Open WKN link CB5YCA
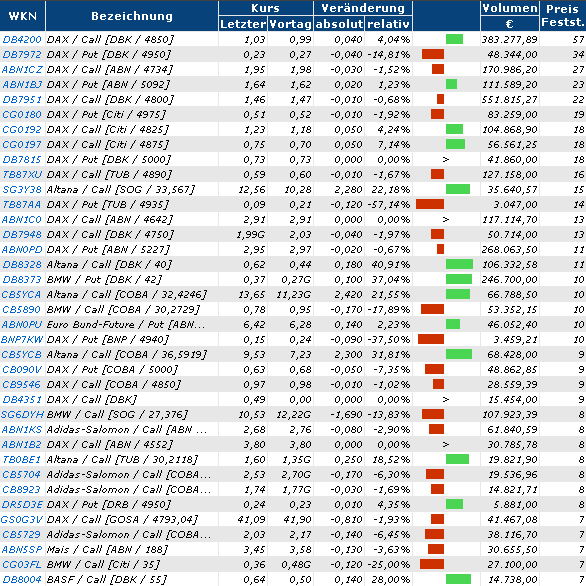 [21, 294]
